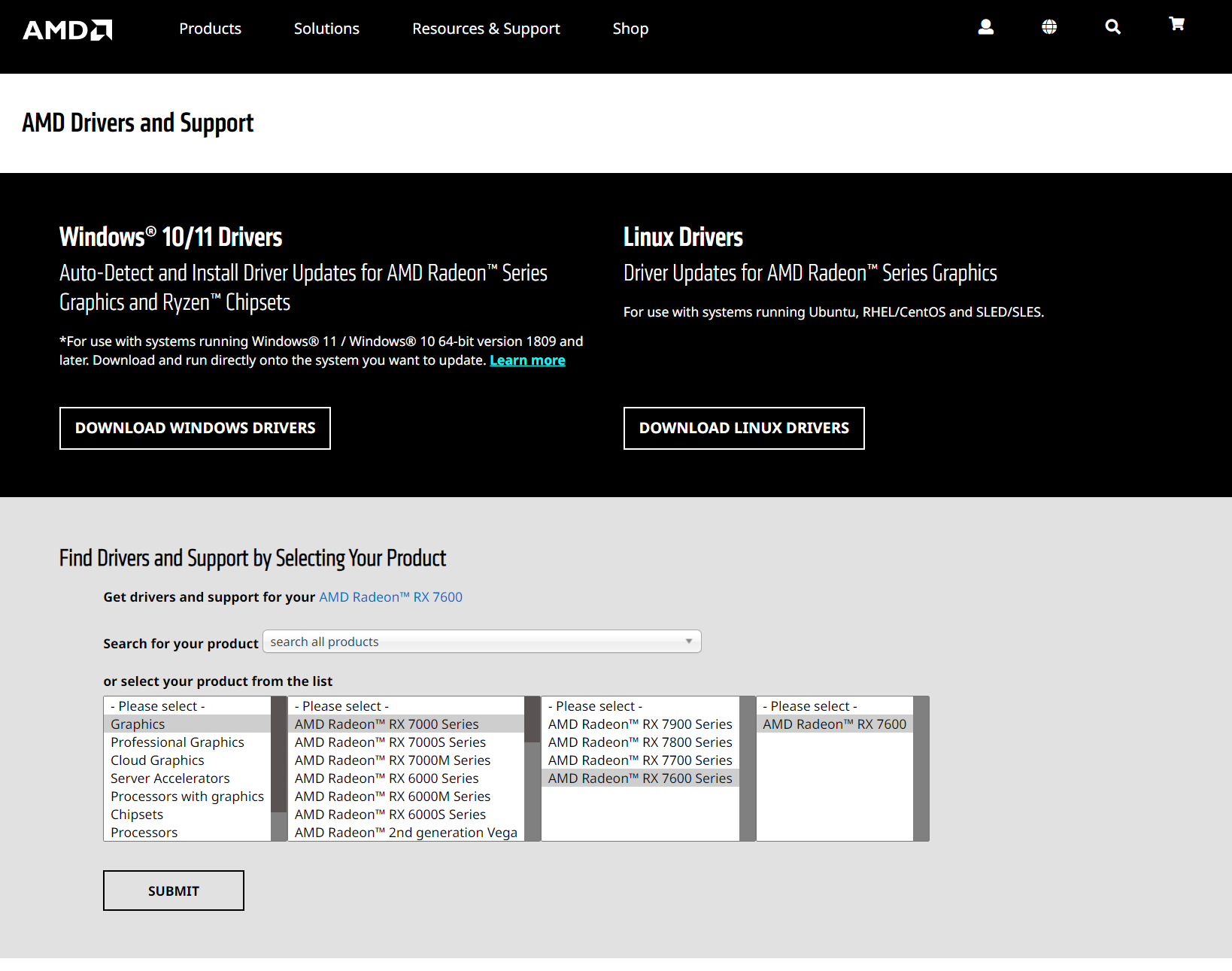This screenshot has width=1232, height=971.
Task: Click the RX 7900 list scrollbar
Action: [748, 769]
